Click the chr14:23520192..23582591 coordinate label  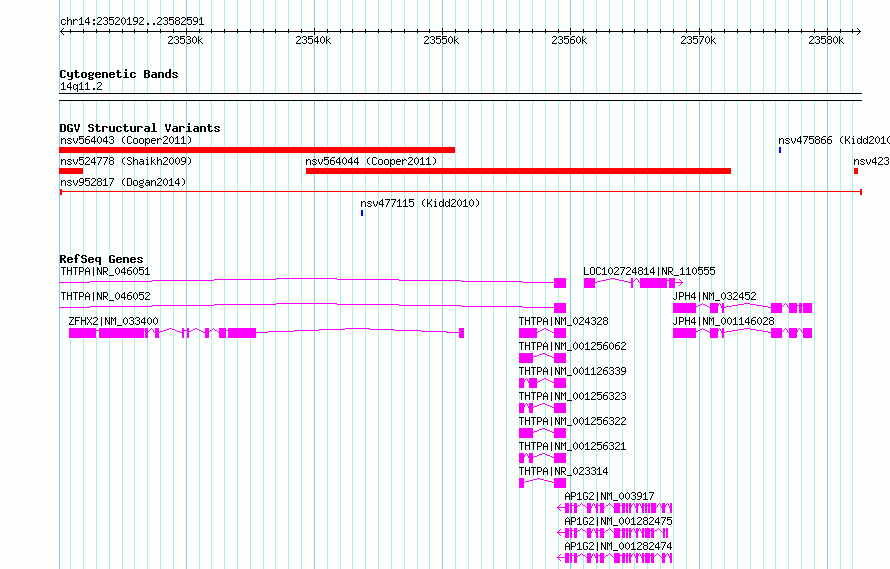pos(132,21)
